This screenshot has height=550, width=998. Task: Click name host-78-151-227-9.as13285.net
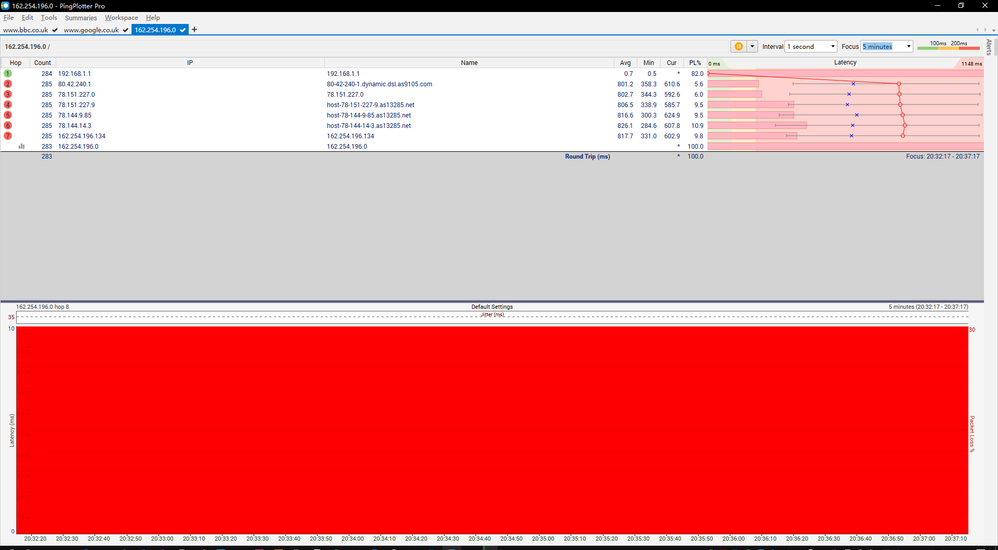(370, 105)
